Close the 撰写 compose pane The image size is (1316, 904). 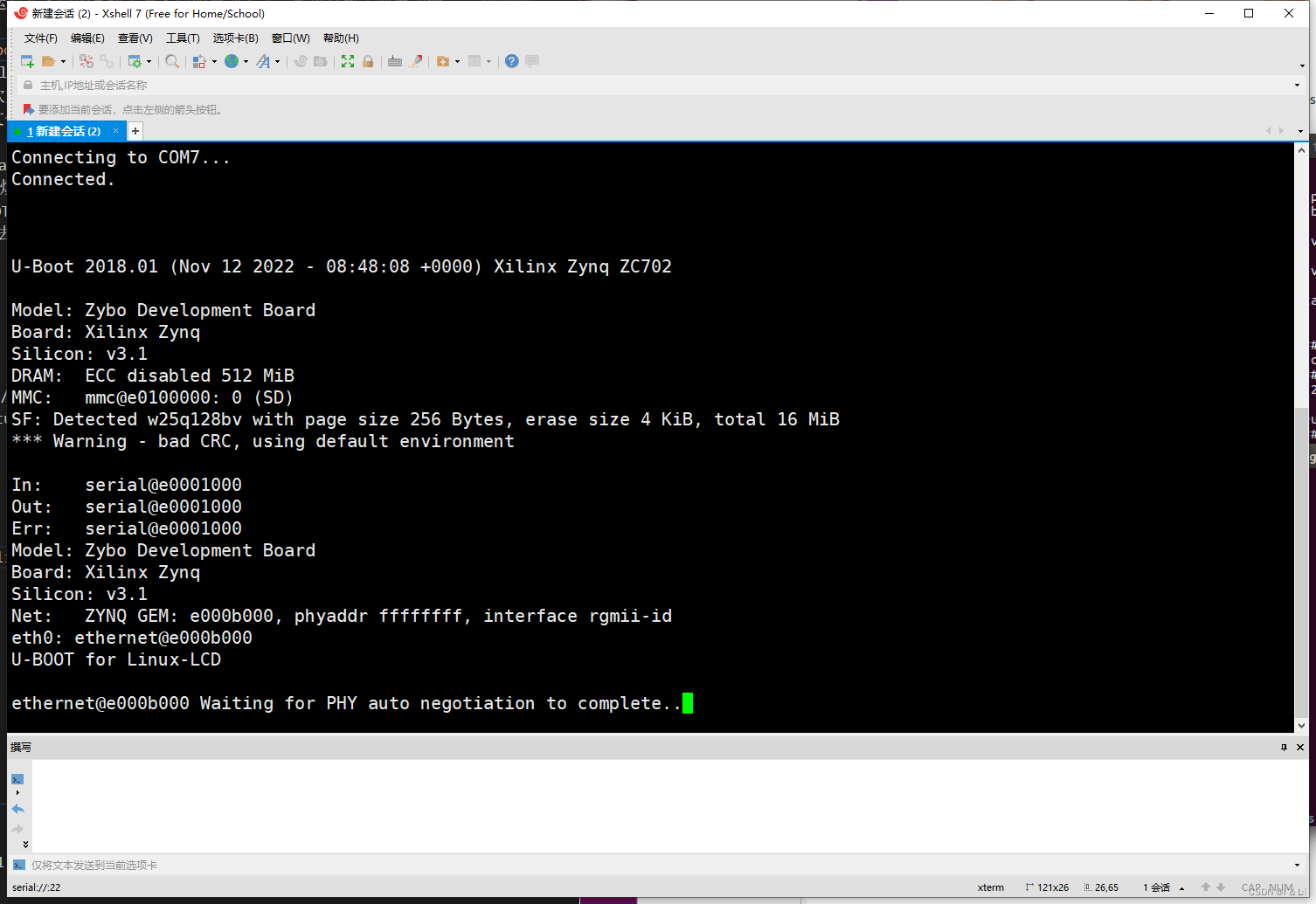pos(1300,747)
